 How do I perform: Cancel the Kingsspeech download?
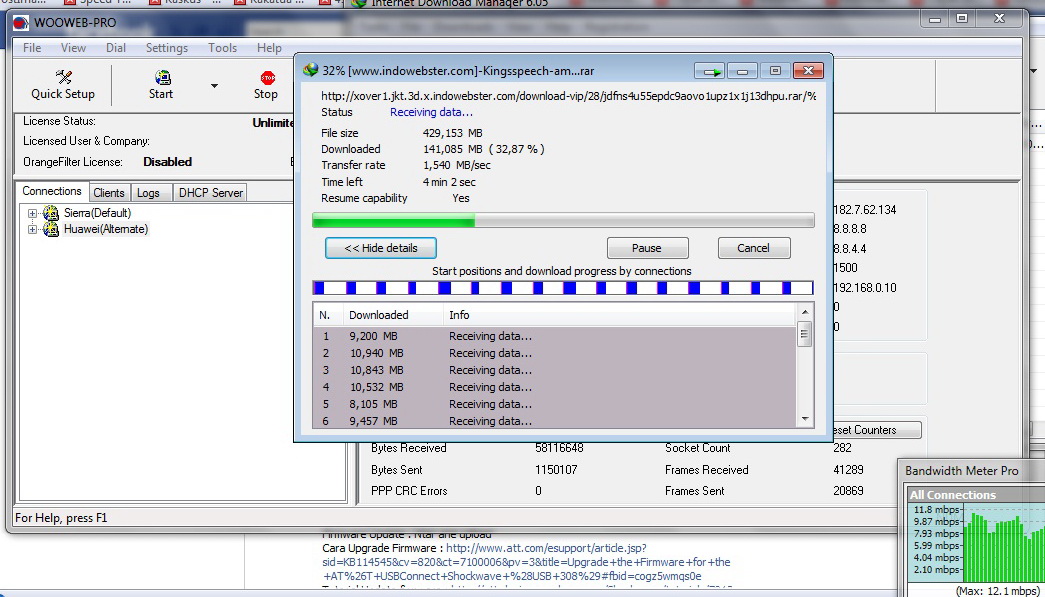(x=754, y=248)
